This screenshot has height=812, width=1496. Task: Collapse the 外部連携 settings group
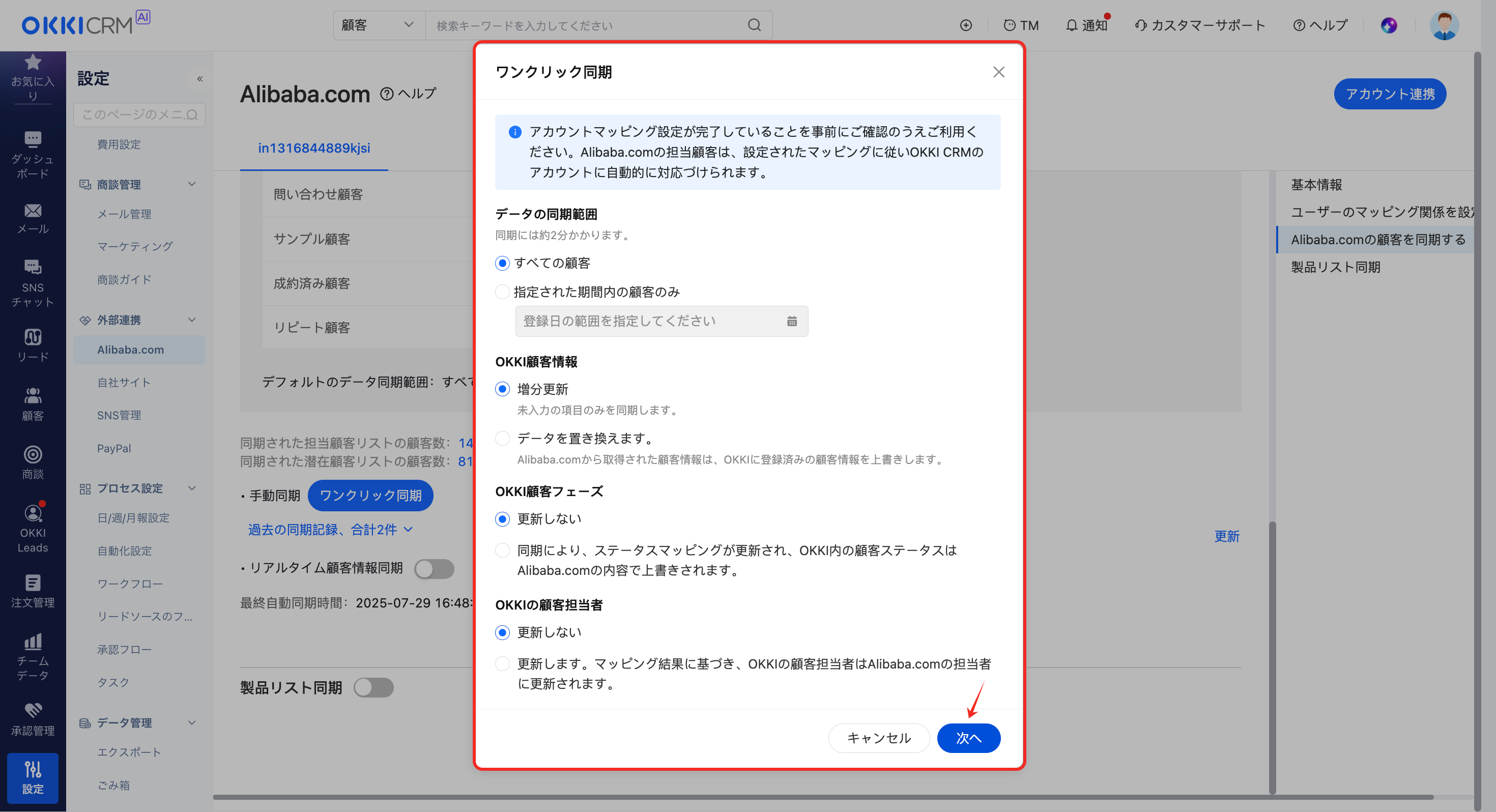click(x=192, y=320)
